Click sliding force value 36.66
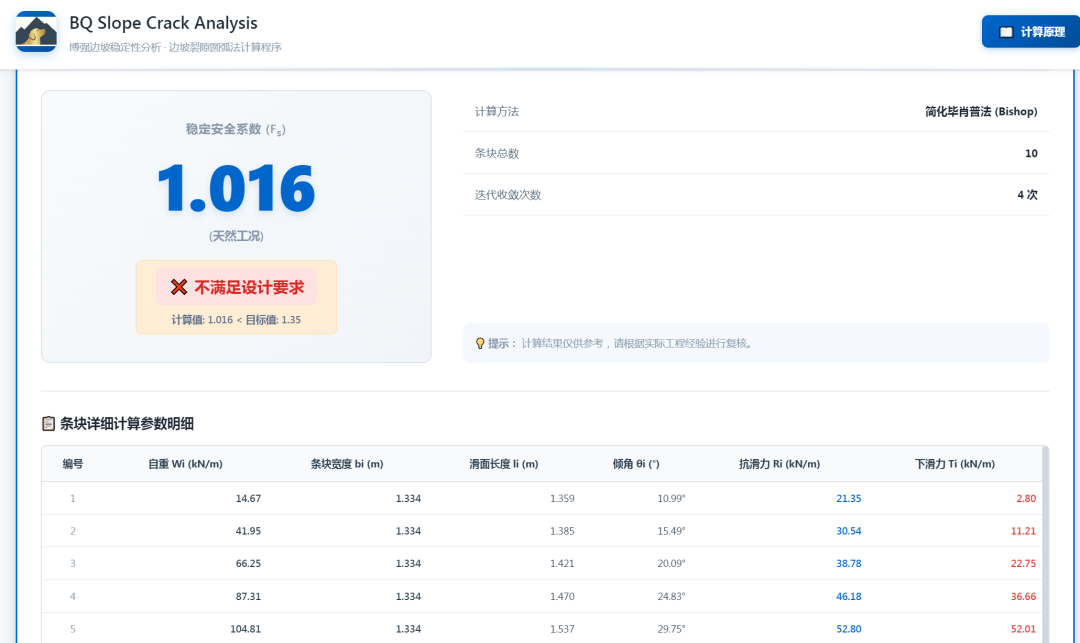The width and height of the screenshot is (1080, 643). pos(1024,596)
